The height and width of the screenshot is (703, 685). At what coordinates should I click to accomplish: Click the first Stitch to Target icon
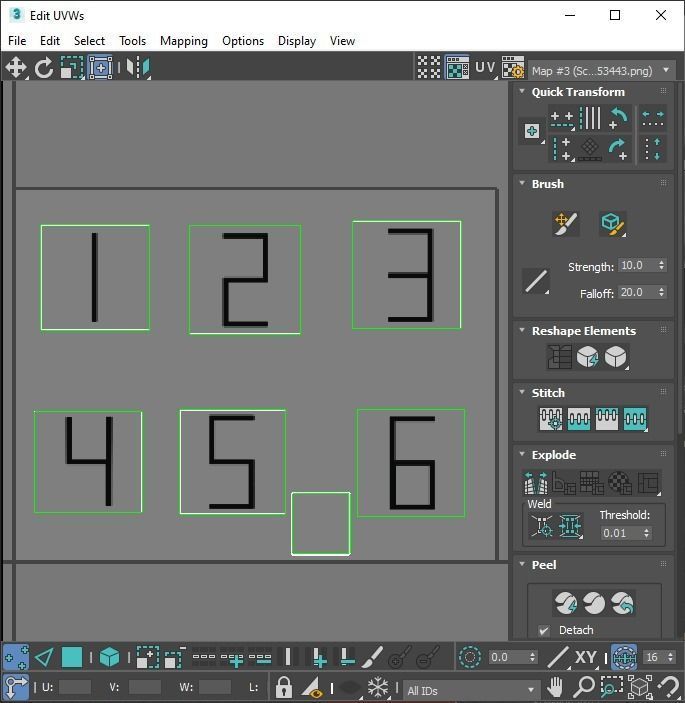tap(551, 419)
